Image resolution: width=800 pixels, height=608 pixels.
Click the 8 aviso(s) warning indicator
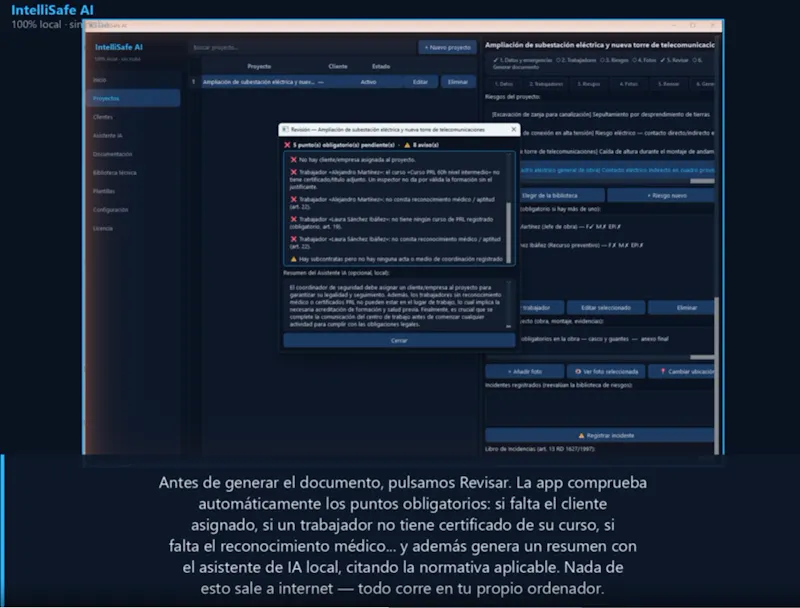tap(421, 145)
